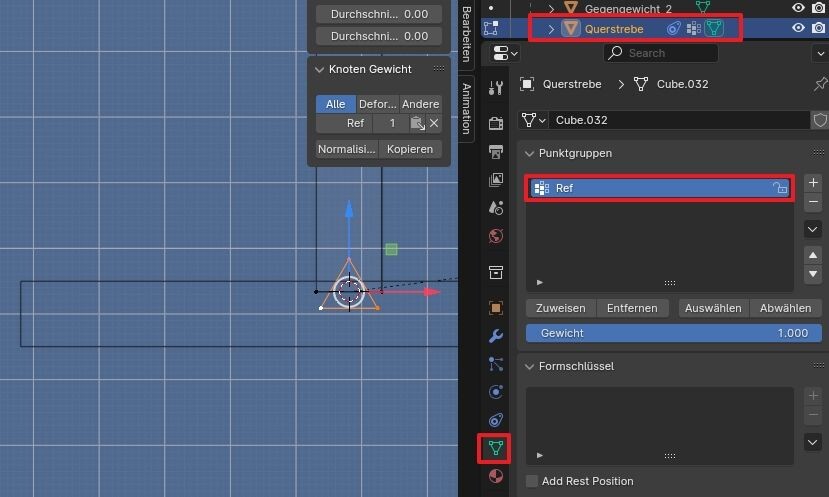This screenshot has height=497, width=829.
Task: Move the Ref vertex group down
Action: (x=813, y=274)
